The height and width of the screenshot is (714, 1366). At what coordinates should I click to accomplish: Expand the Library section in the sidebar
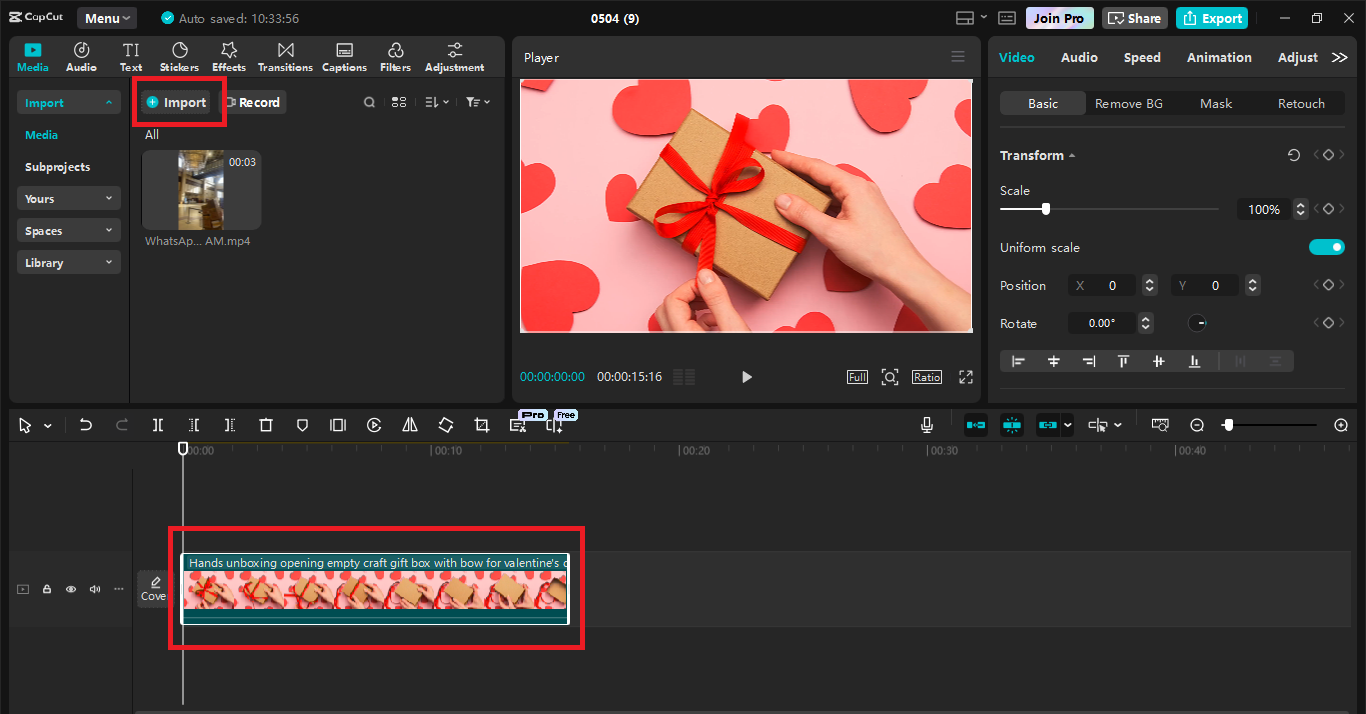[68, 262]
